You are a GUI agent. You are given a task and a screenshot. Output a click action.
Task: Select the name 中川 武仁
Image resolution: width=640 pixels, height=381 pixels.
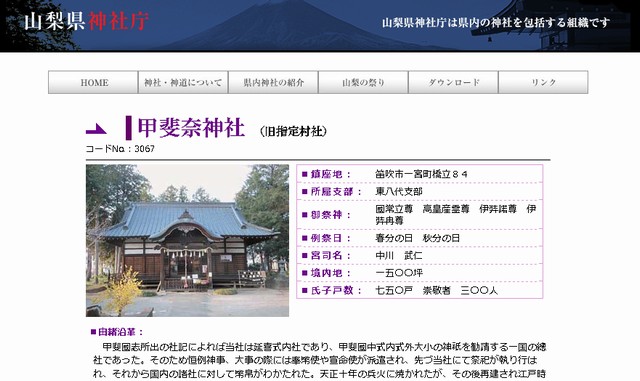pyautogui.click(x=399, y=256)
